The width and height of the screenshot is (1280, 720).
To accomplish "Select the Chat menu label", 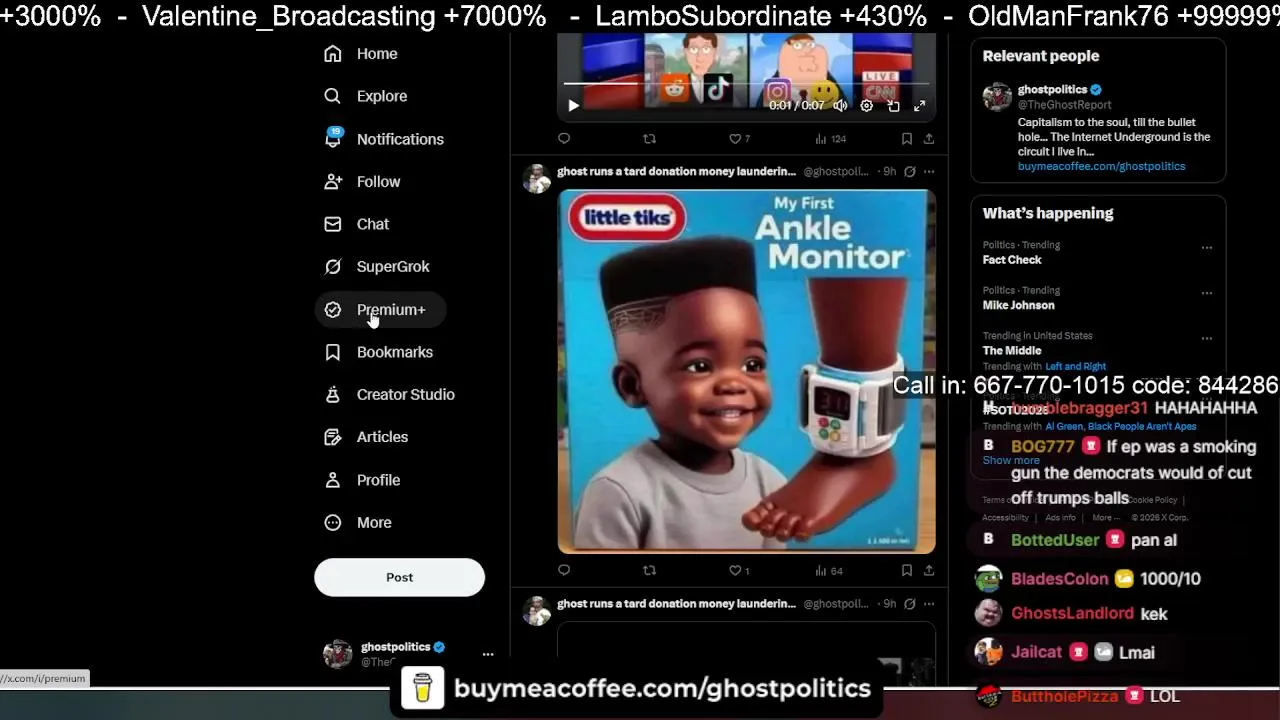I will pyautogui.click(x=373, y=224).
